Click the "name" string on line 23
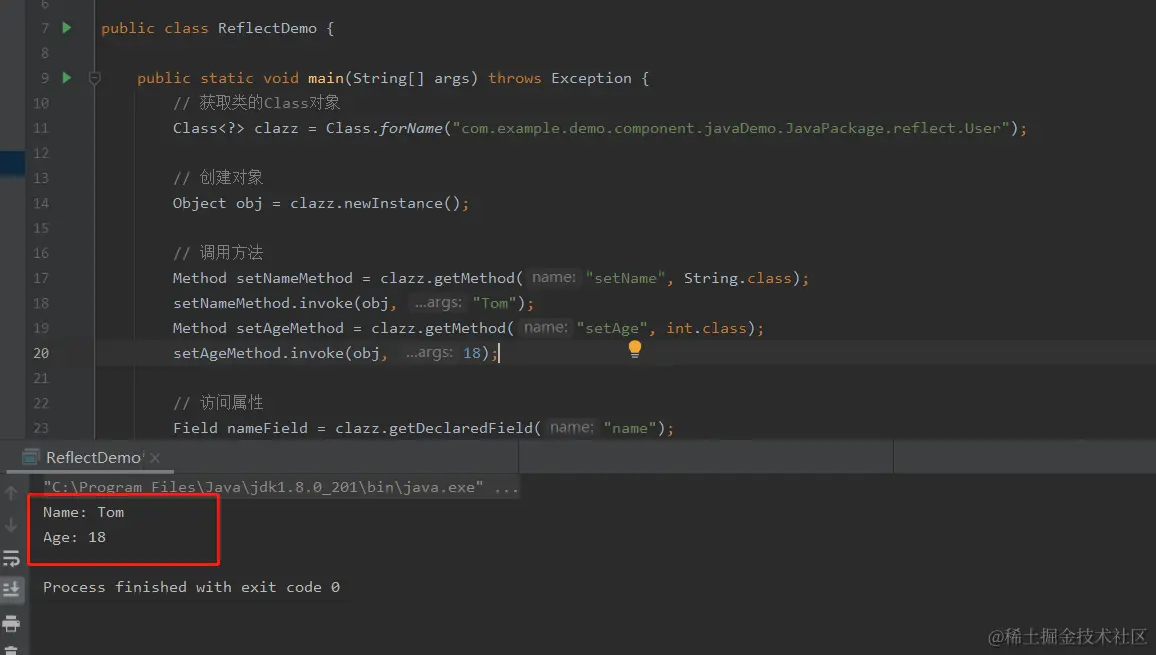1156x655 pixels. click(x=630, y=428)
